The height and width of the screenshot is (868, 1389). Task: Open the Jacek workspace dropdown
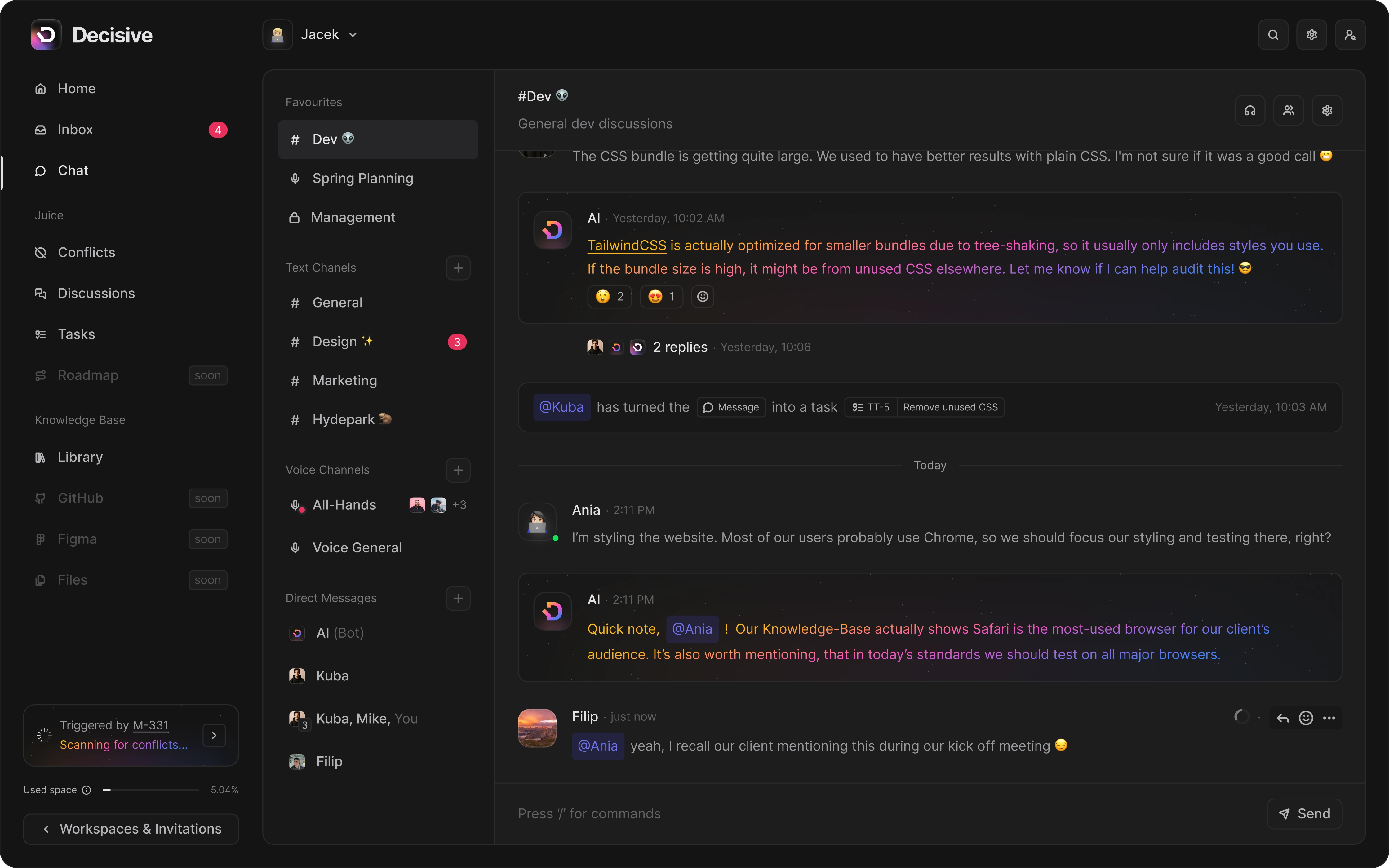point(328,35)
